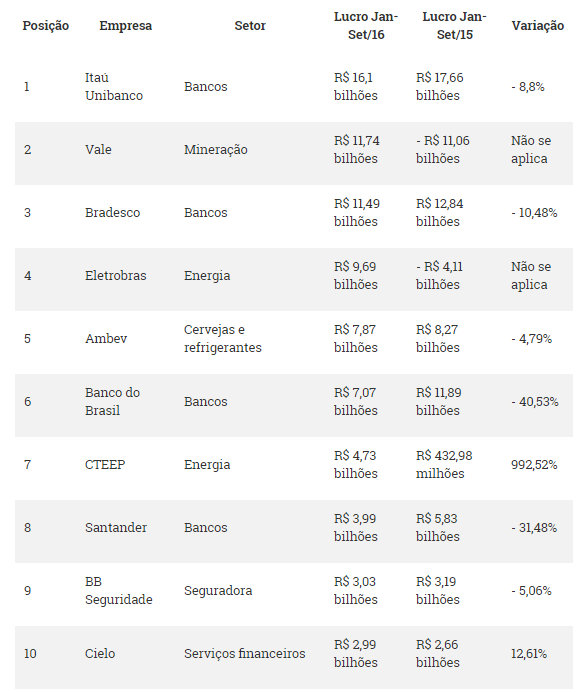Image resolution: width=584 pixels, height=692 pixels.
Task: Click the BB Seguridade cell
Action: [118, 590]
